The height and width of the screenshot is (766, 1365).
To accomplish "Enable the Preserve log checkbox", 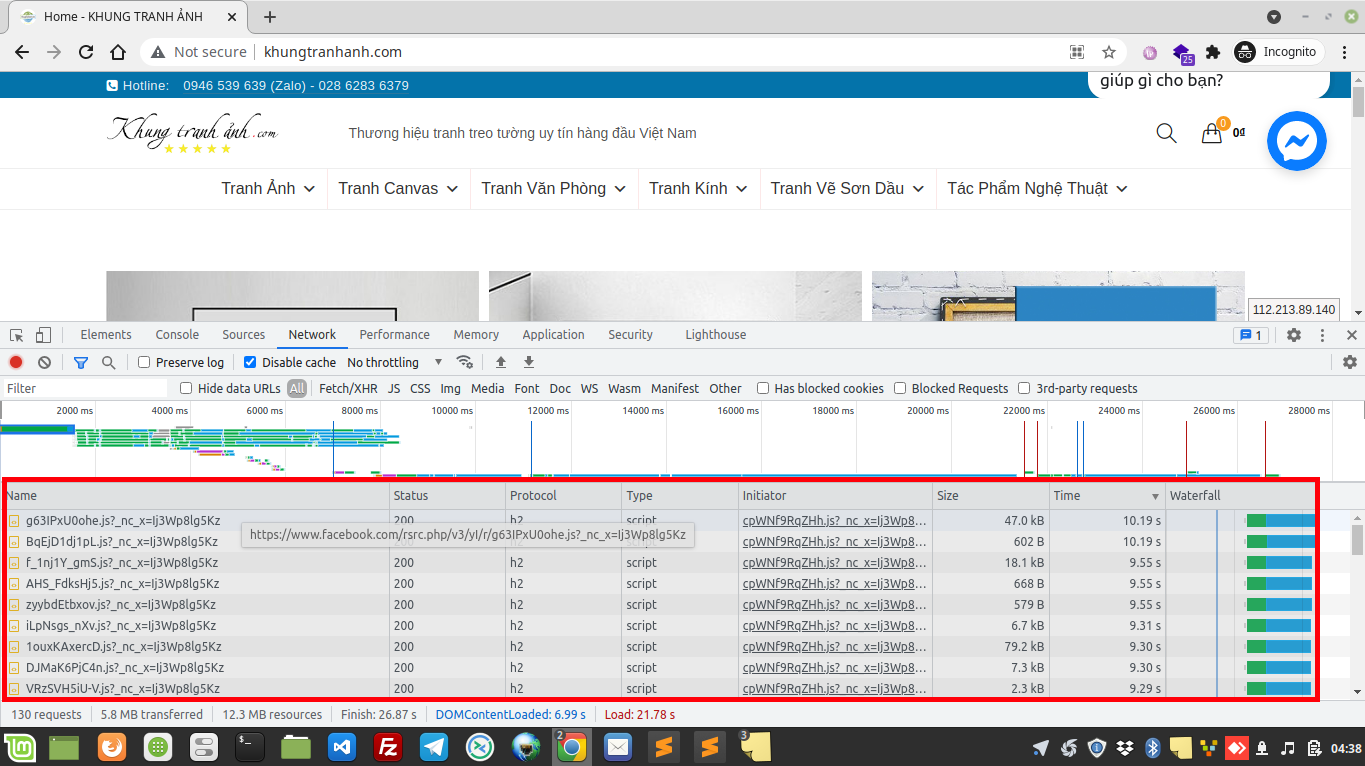I will (x=144, y=362).
